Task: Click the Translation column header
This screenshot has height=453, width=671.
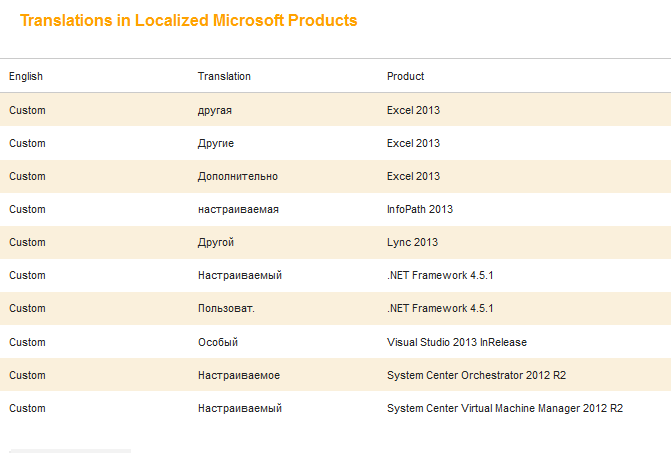Action: (x=224, y=76)
